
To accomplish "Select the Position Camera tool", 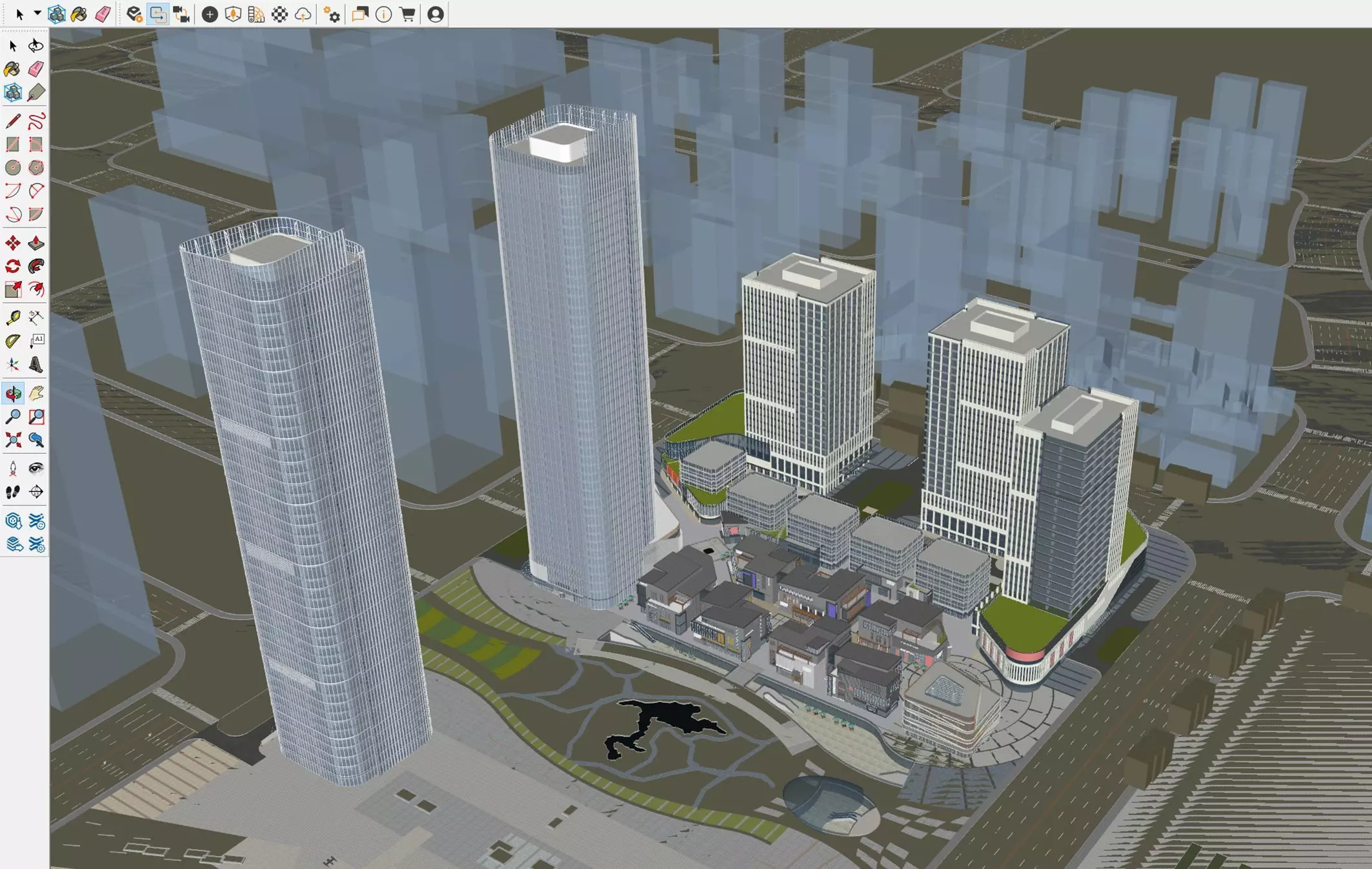I will [13, 469].
